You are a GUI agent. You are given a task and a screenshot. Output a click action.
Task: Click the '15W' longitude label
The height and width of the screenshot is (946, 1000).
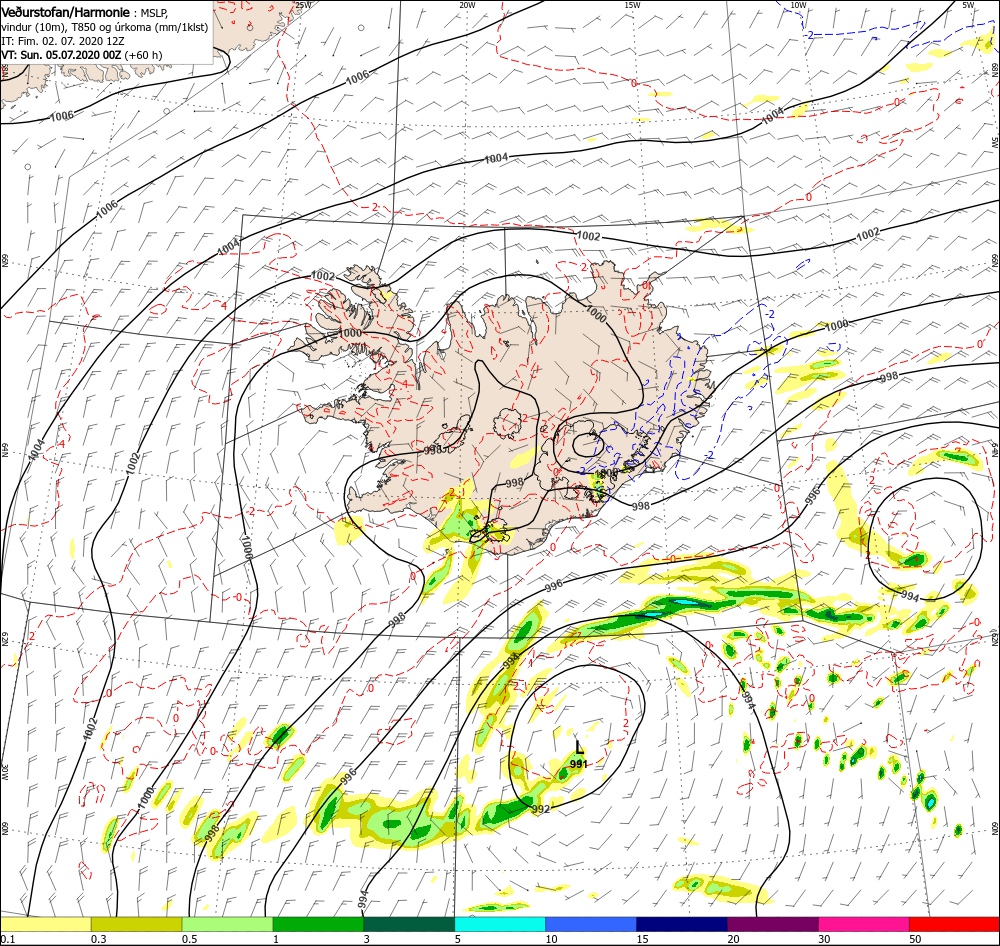(632, 5)
